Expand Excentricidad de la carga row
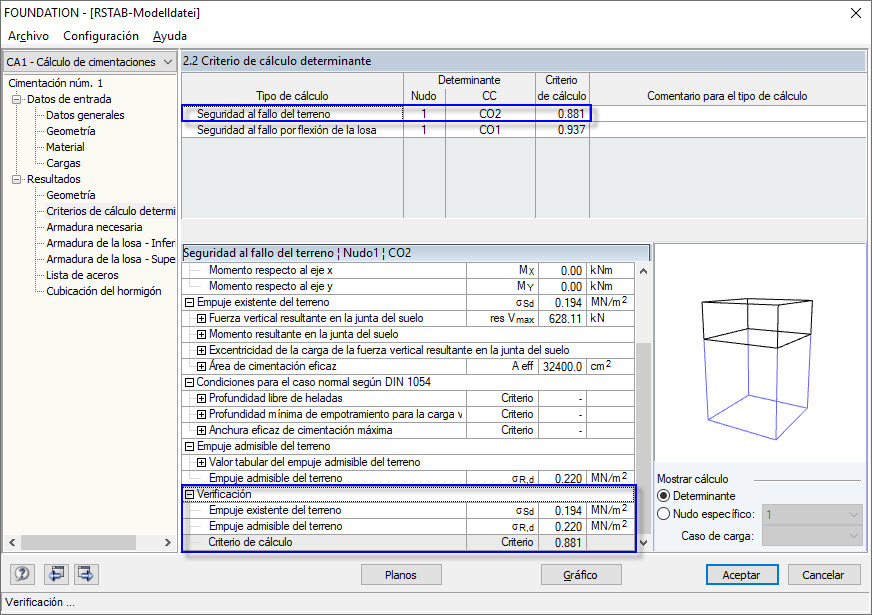This screenshot has width=872, height=615. coord(201,350)
